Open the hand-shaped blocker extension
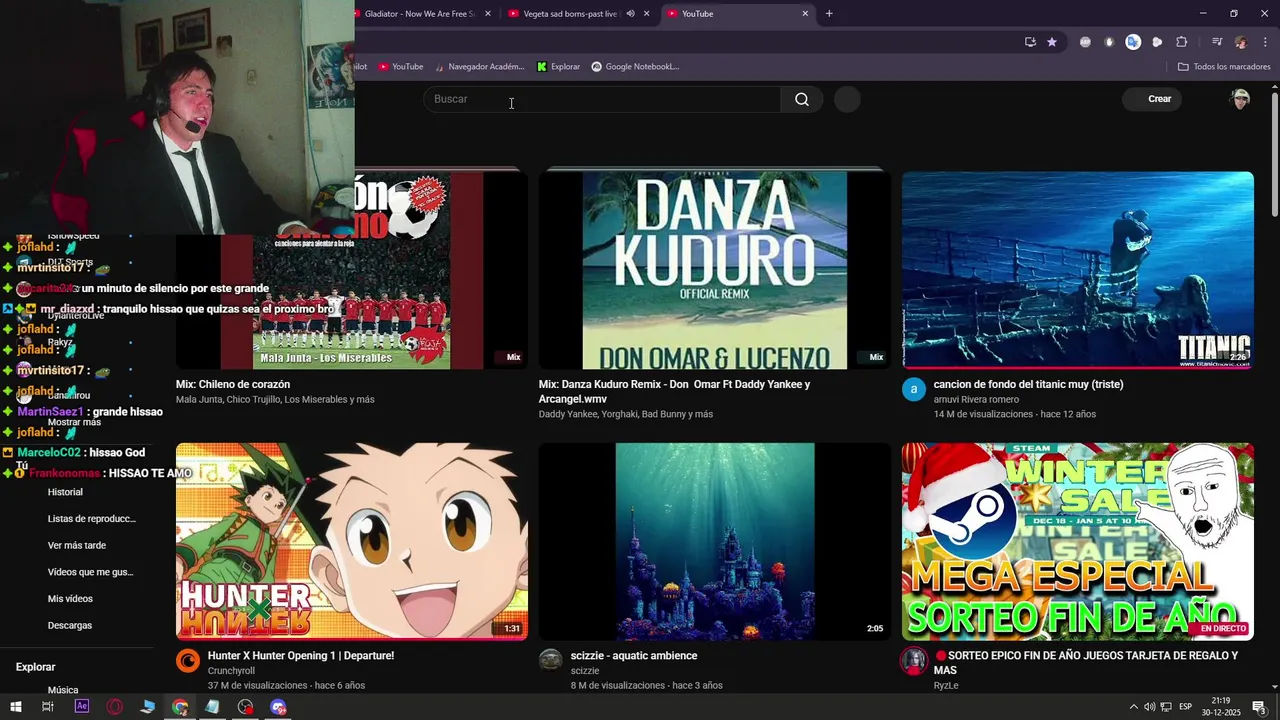Screen dimensions: 1280x720 1109,42
